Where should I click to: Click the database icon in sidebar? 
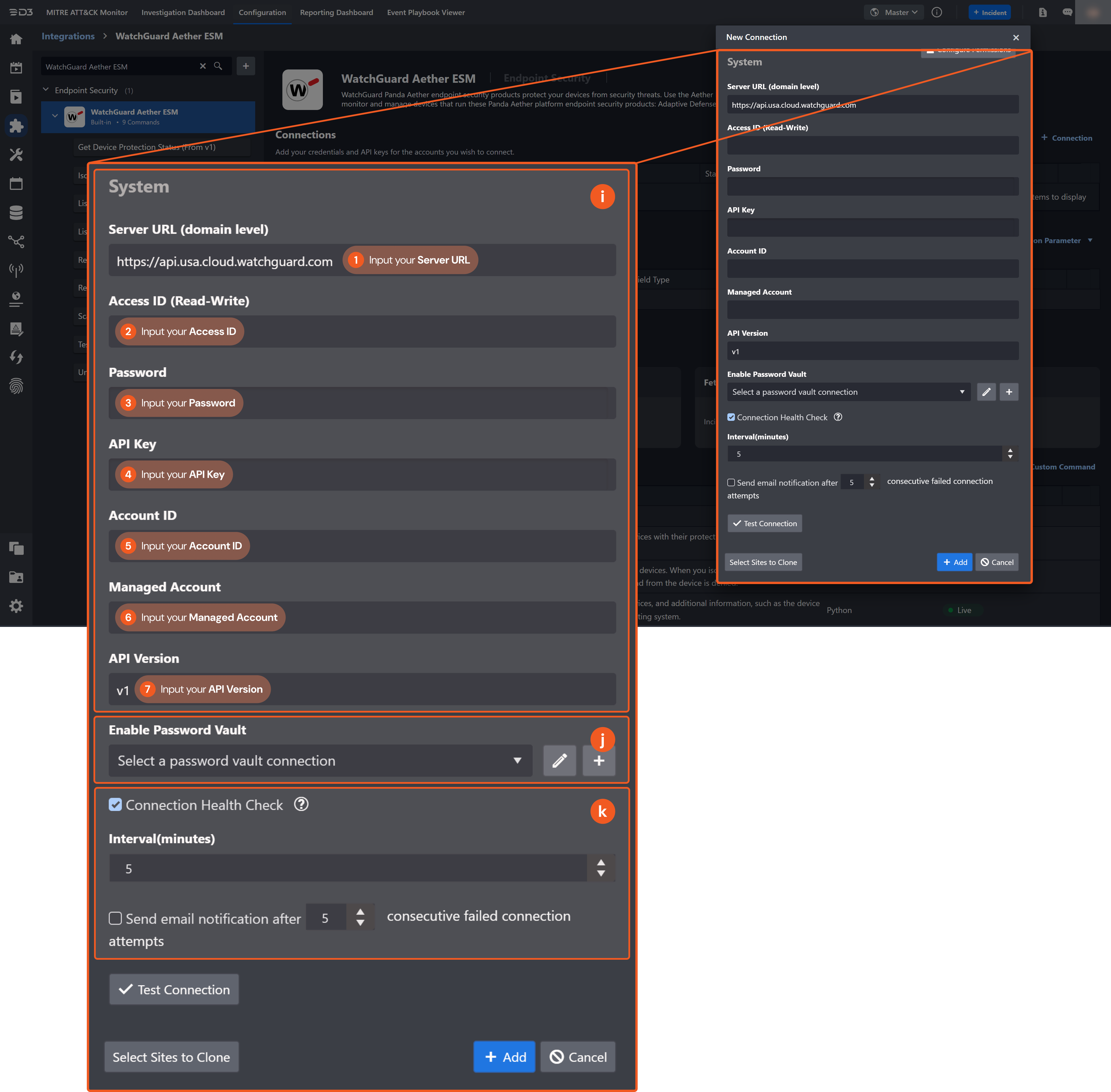tap(16, 213)
